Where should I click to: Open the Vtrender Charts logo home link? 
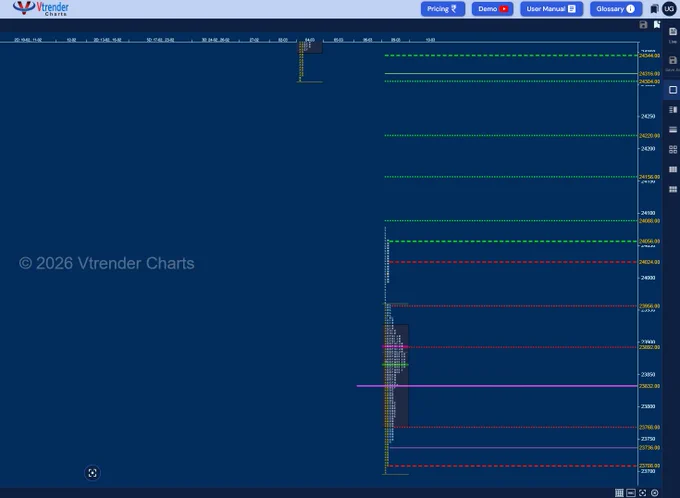(x=41, y=8)
